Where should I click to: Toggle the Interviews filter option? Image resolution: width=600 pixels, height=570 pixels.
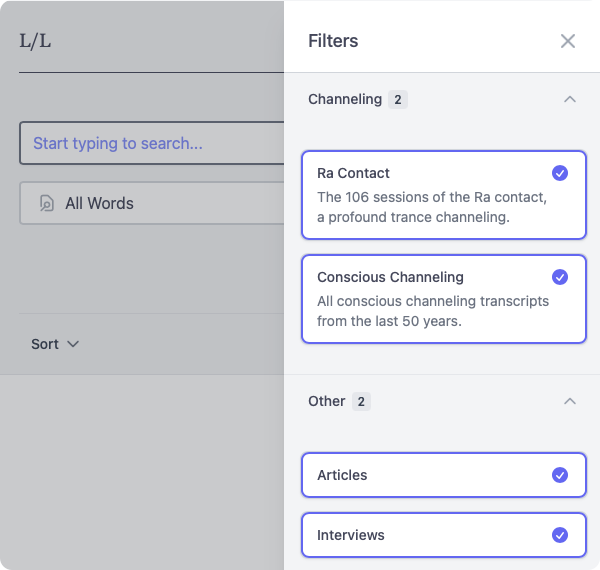[x=443, y=535]
